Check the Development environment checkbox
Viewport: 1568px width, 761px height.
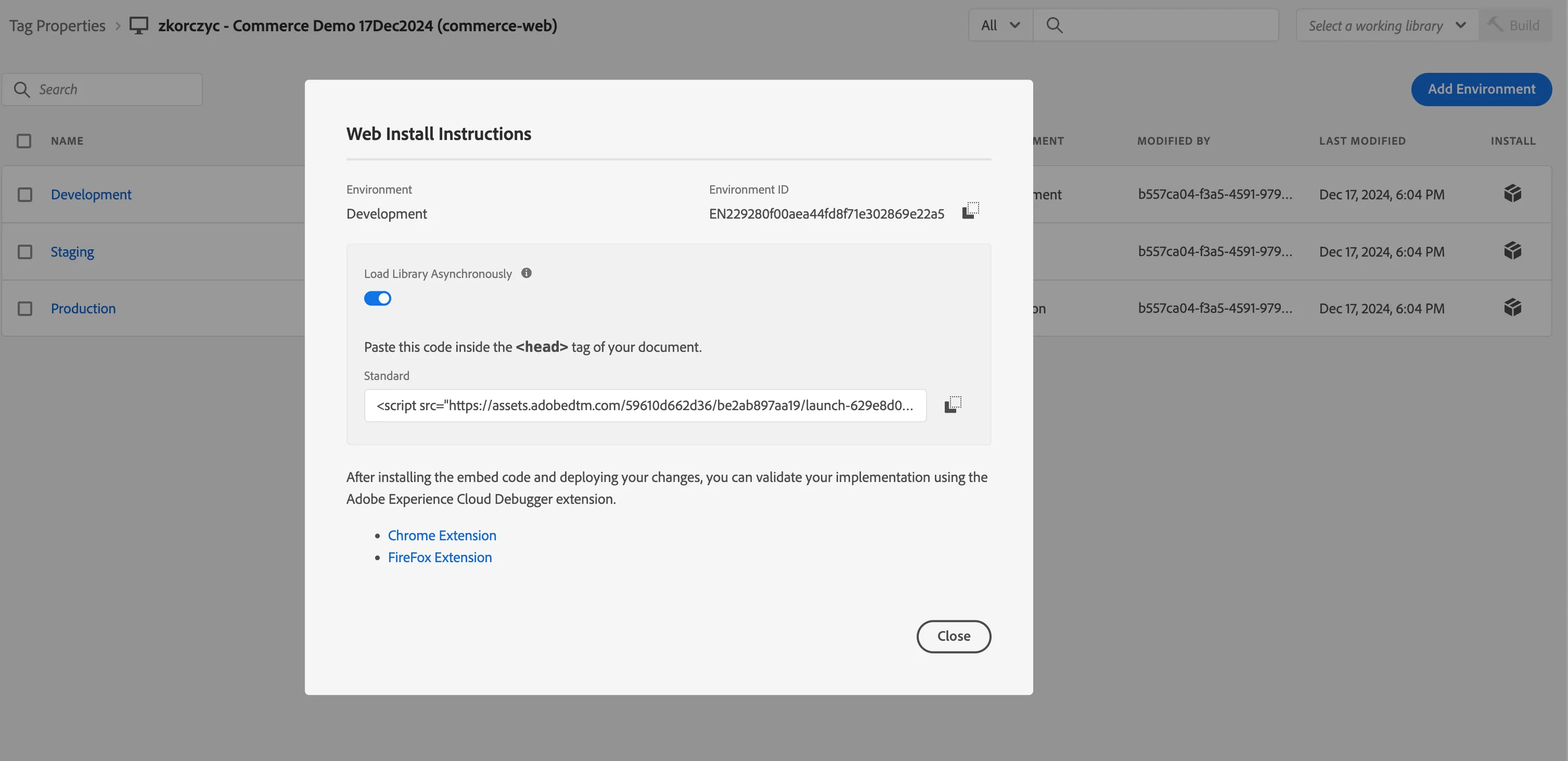(25, 194)
